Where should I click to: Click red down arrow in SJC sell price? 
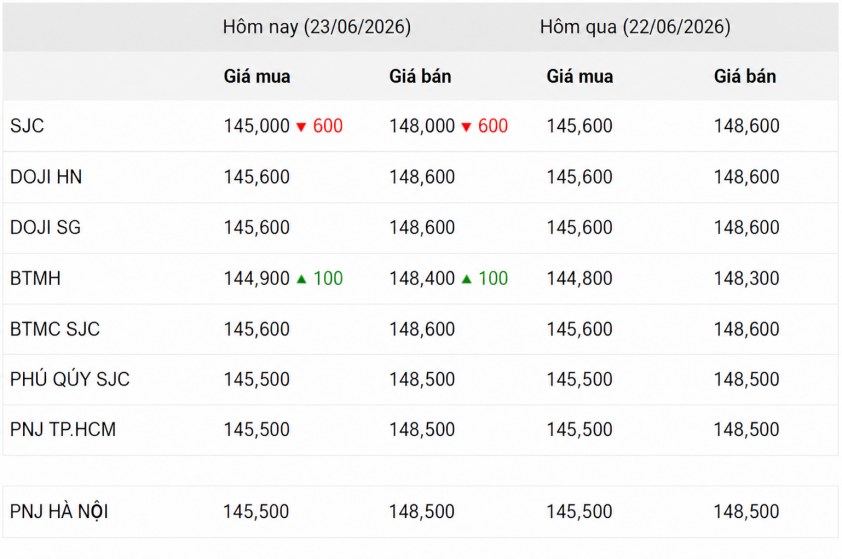coord(466,127)
